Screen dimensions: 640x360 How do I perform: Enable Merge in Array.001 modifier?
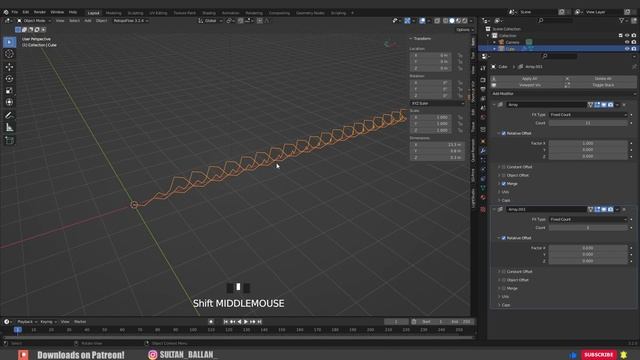pyautogui.click(x=504, y=288)
